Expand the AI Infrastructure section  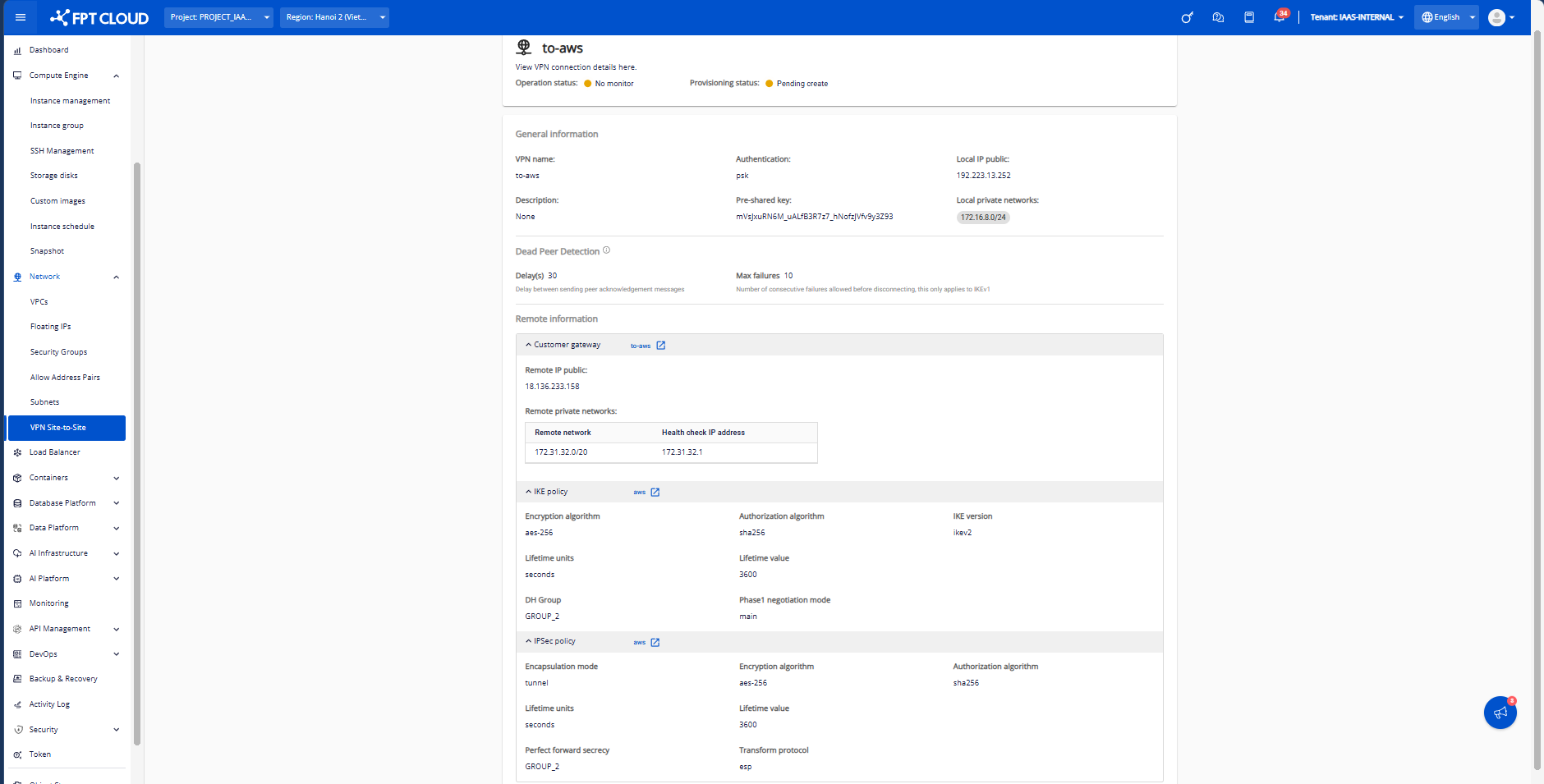(116, 553)
